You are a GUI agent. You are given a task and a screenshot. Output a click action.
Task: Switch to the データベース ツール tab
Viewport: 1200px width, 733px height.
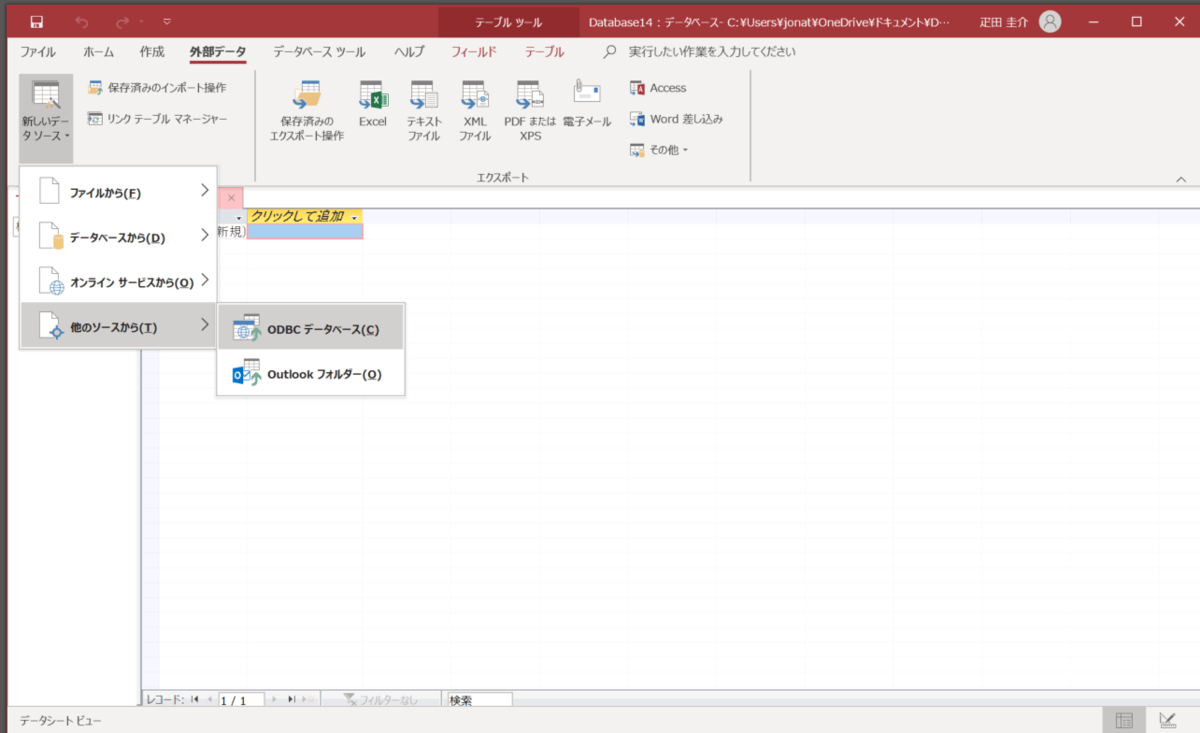pos(319,52)
